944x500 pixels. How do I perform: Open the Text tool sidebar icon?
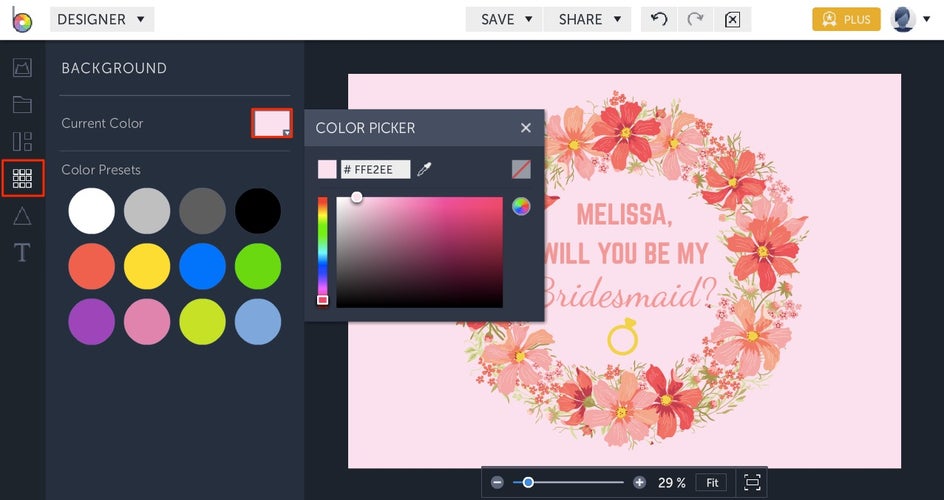(x=22, y=253)
